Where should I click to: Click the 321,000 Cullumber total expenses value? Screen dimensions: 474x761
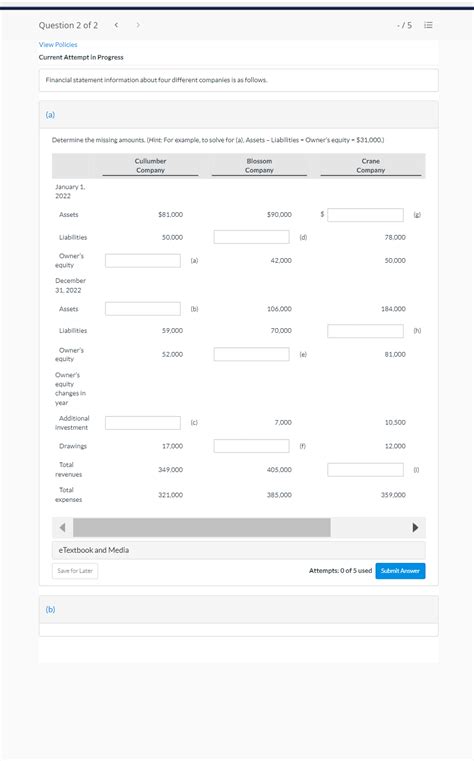[x=171, y=495]
